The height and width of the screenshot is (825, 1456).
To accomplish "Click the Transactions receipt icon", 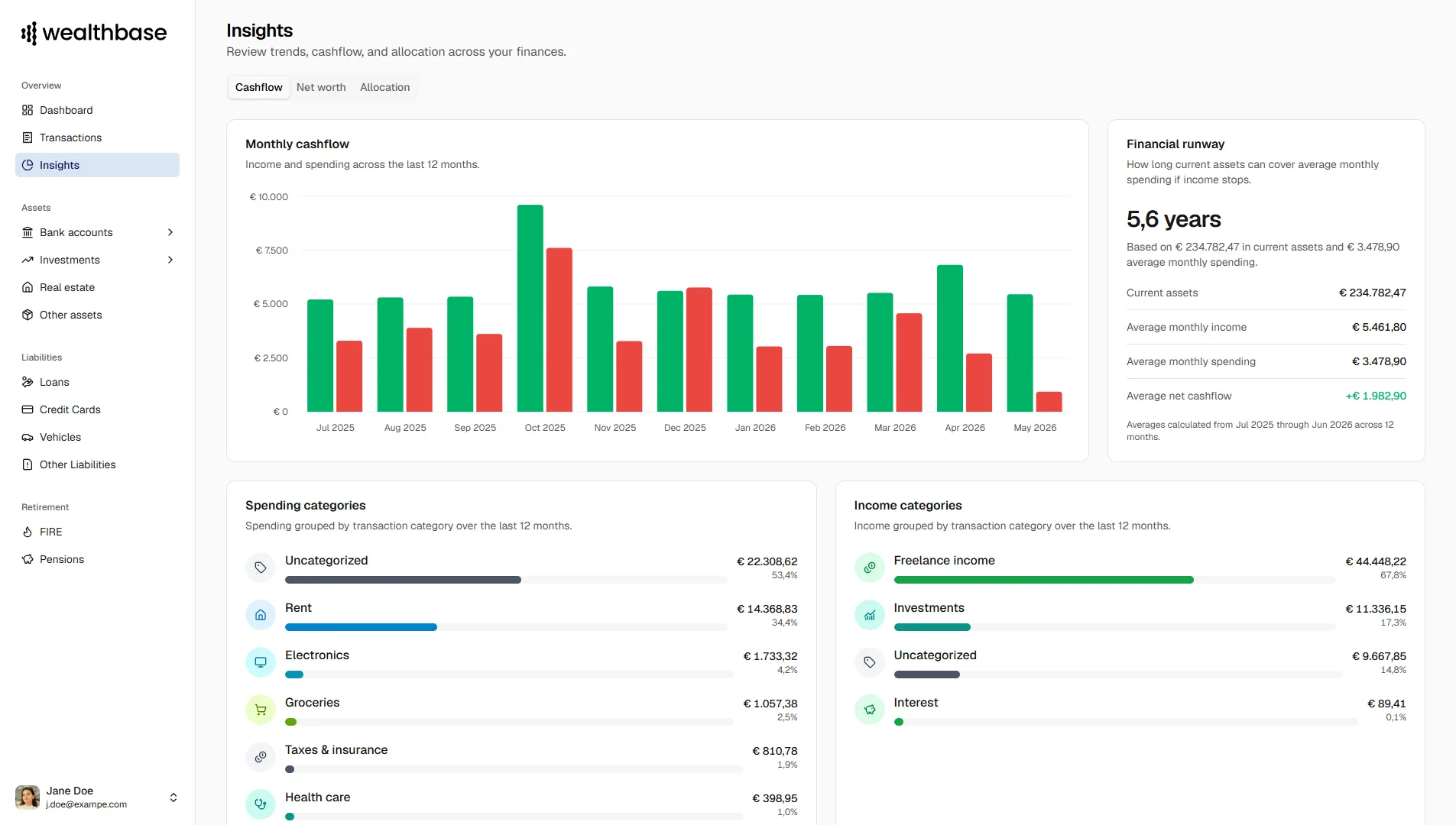I will pos(28,137).
